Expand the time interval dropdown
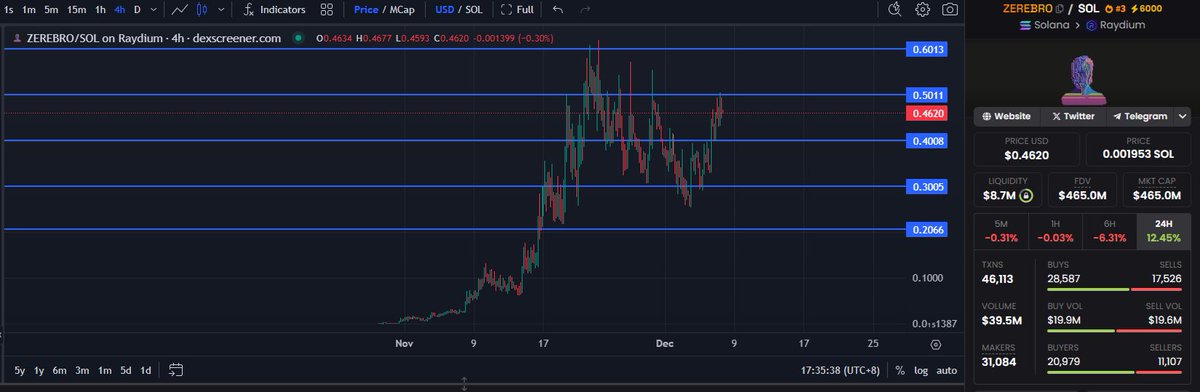This screenshot has height=392, width=1200. [153, 9]
